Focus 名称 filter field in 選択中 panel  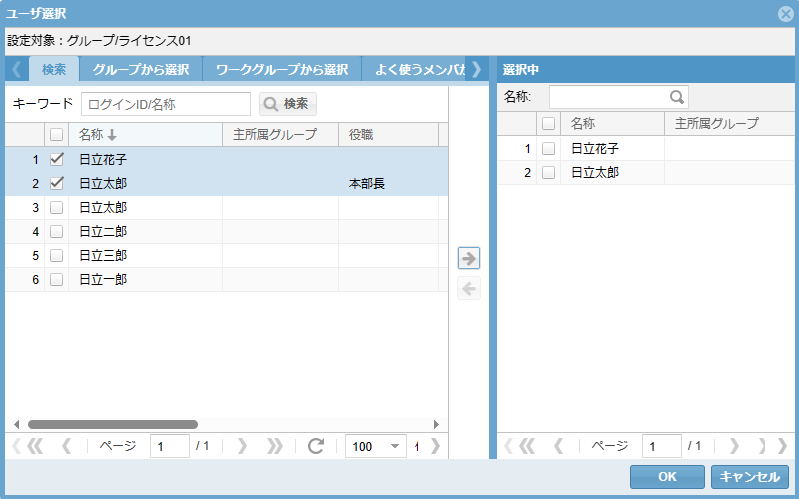tap(618, 97)
